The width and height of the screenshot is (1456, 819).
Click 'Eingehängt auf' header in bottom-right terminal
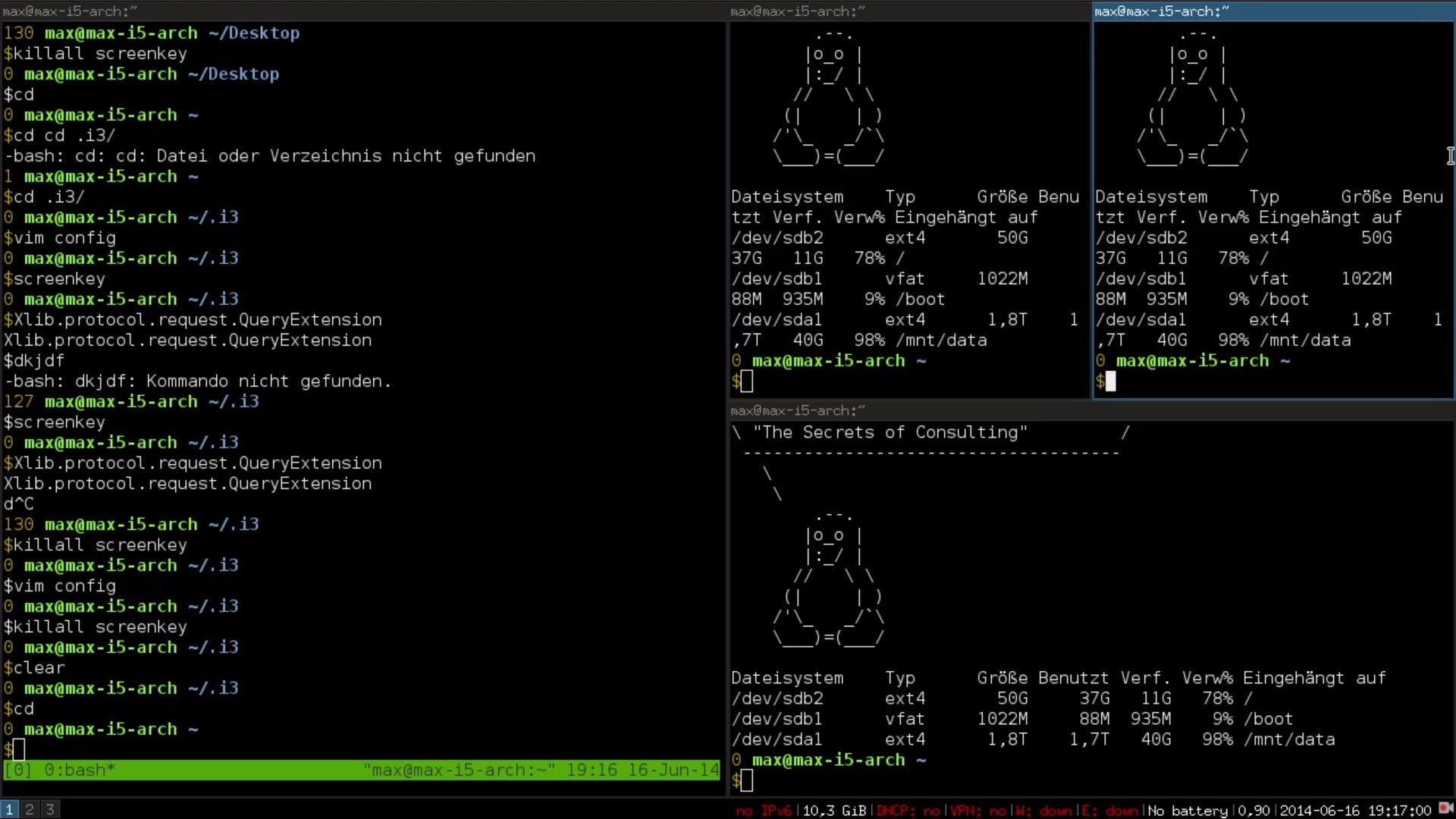coord(1314,678)
